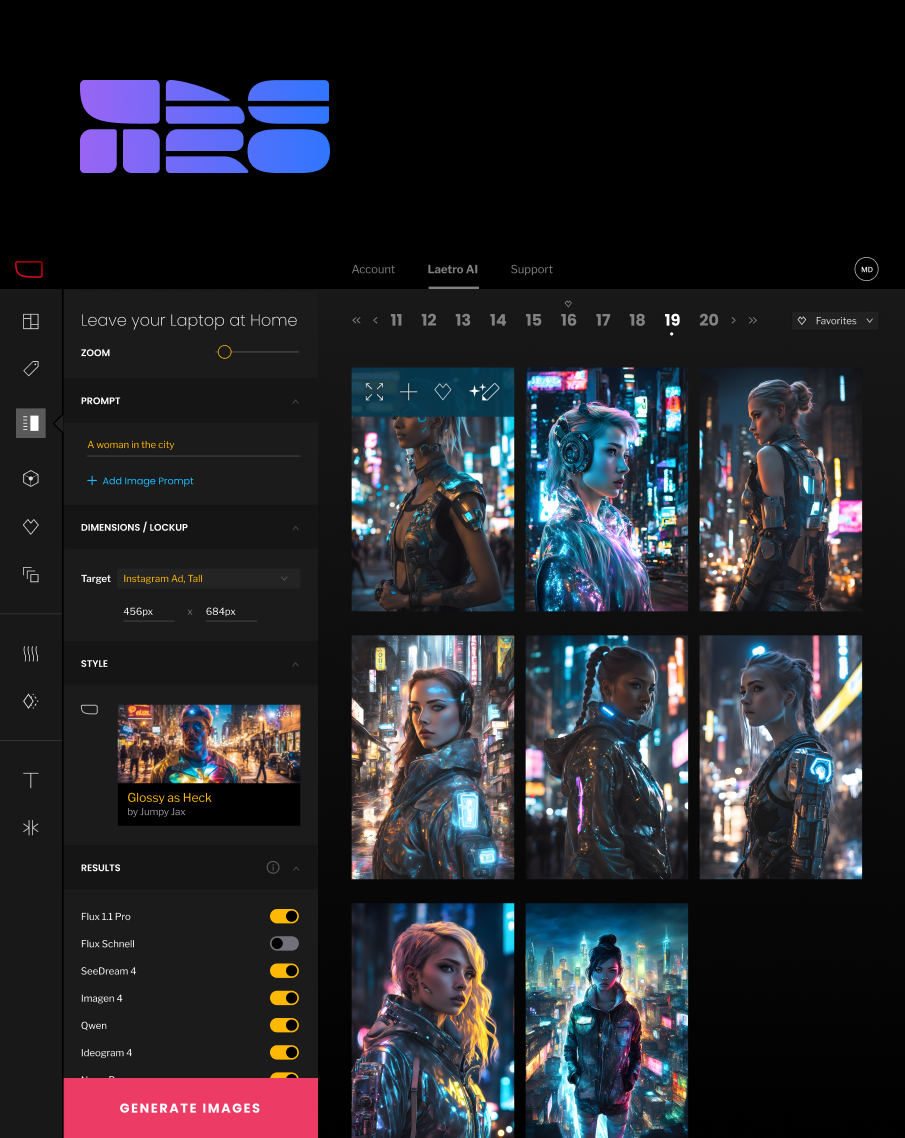The height and width of the screenshot is (1138, 905).
Task: Open the MD user avatar
Action: [x=867, y=269]
